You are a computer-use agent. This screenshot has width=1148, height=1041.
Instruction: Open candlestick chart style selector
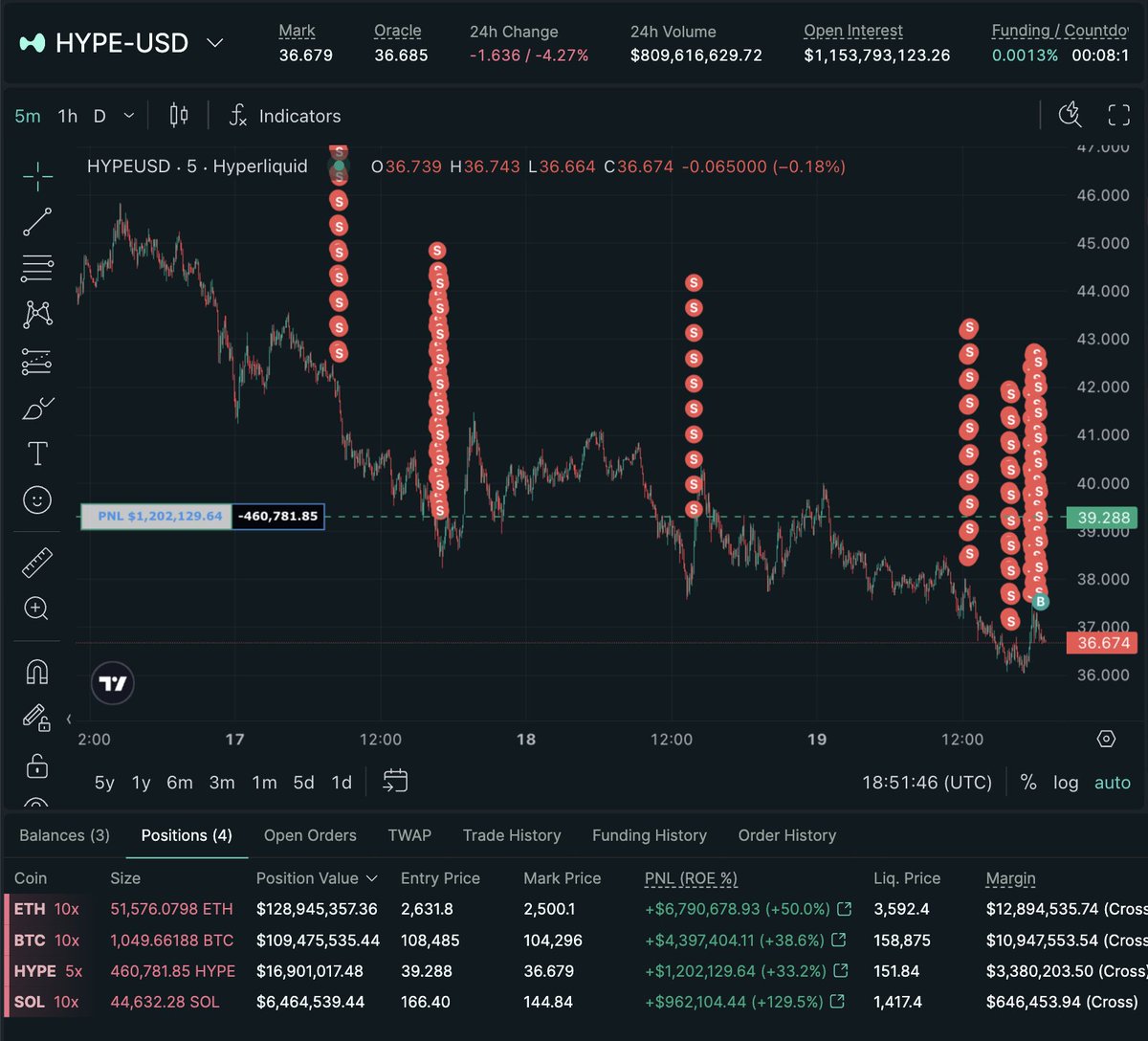pos(179,116)
